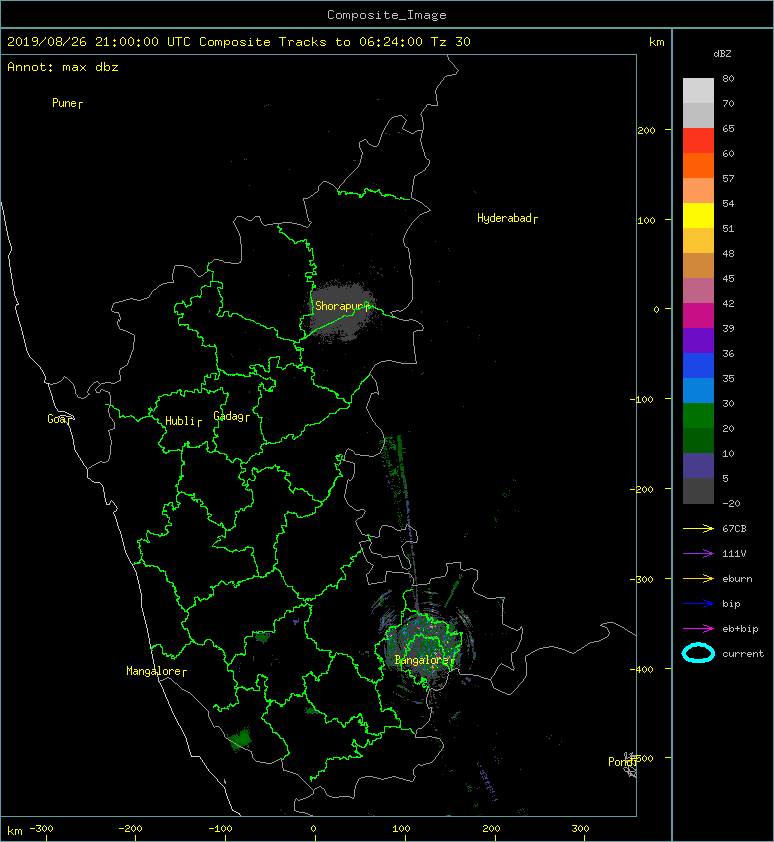Viewport: 774px width, 842px height.
Task: Click the eburn arrow legend icon
Action: point(698,579)
